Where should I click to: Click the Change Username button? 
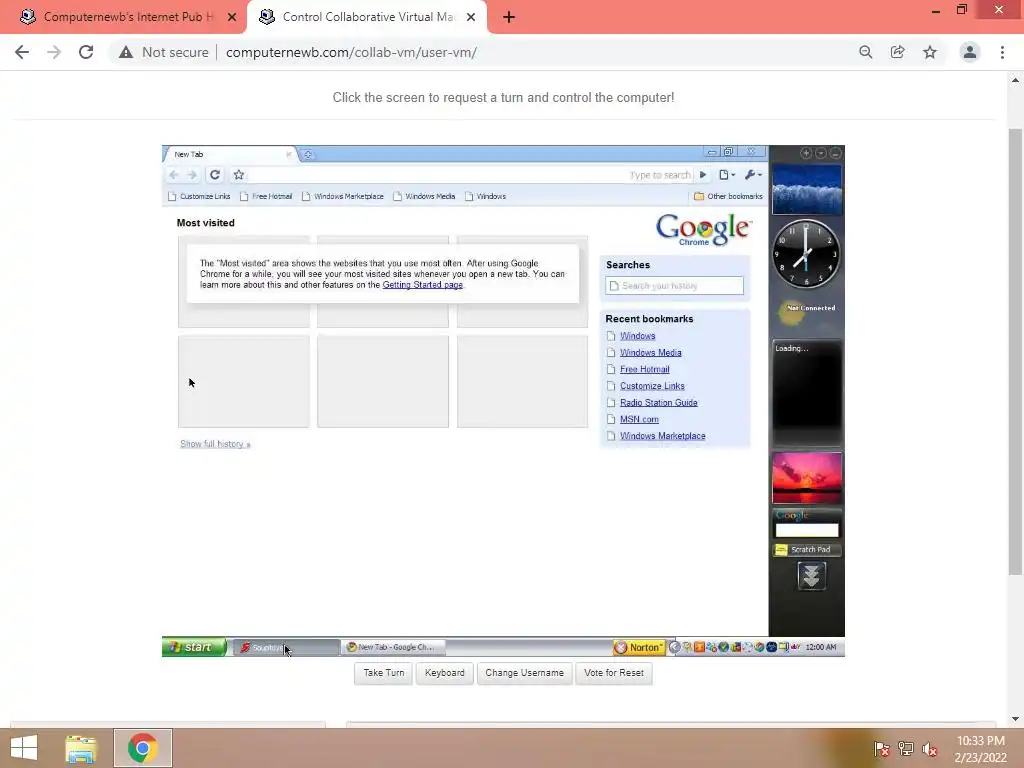pos(524,673)
